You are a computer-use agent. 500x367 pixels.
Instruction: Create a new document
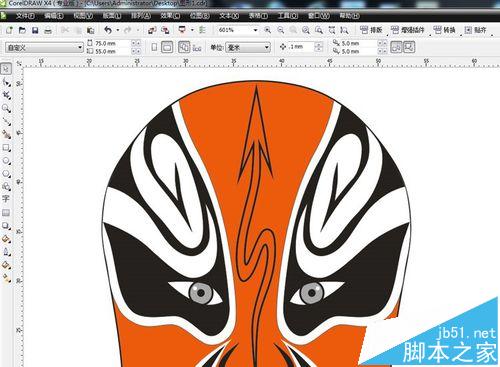(x=9, y=30)
